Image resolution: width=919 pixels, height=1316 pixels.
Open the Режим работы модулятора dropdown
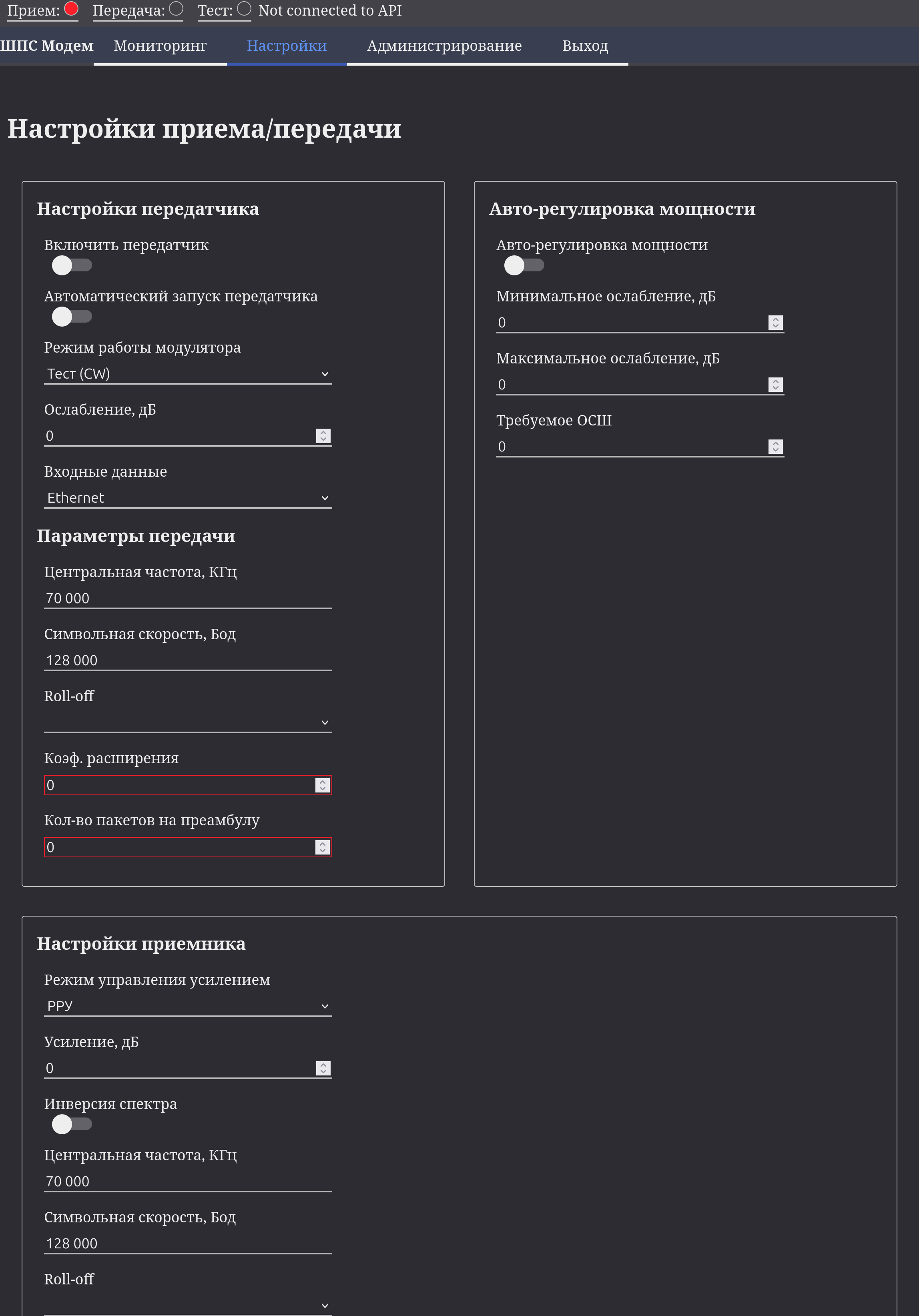pos(187,374)
